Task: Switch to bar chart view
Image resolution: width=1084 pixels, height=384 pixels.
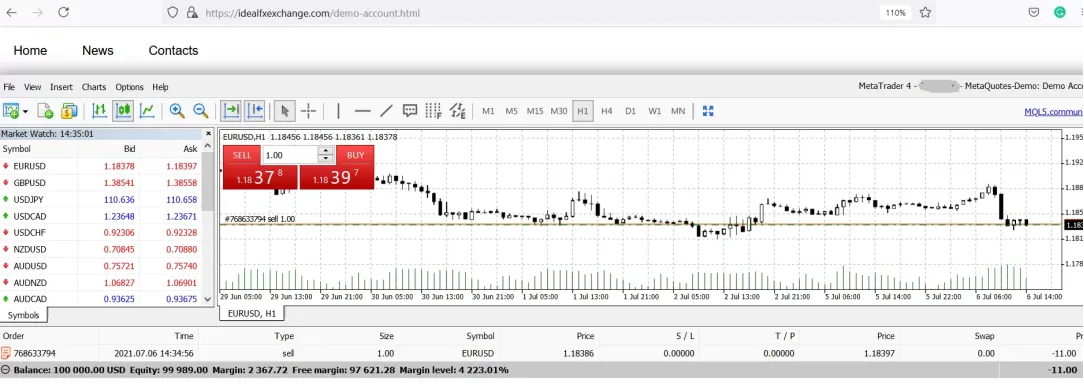Action: (x=100, y=111)
